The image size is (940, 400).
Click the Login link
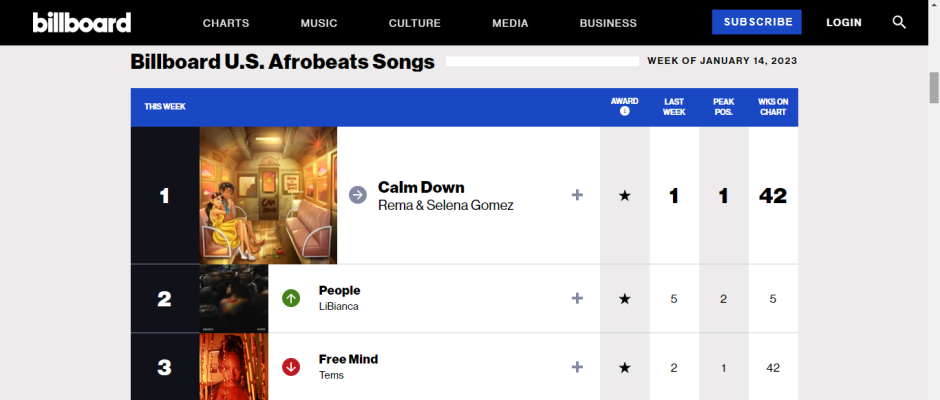coord(844,23)
